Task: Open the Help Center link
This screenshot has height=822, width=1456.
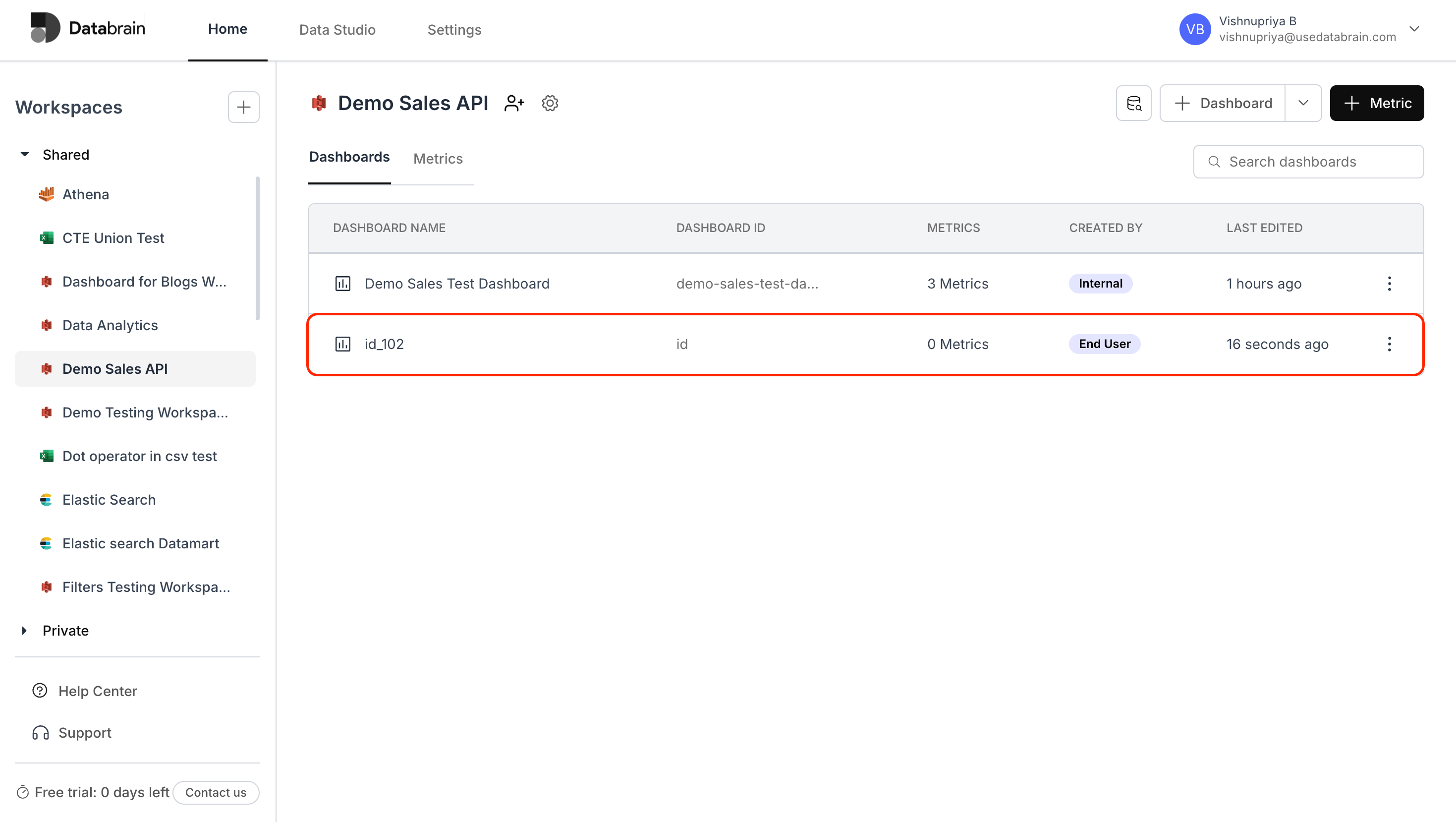Action: click(x=98, y=691)
